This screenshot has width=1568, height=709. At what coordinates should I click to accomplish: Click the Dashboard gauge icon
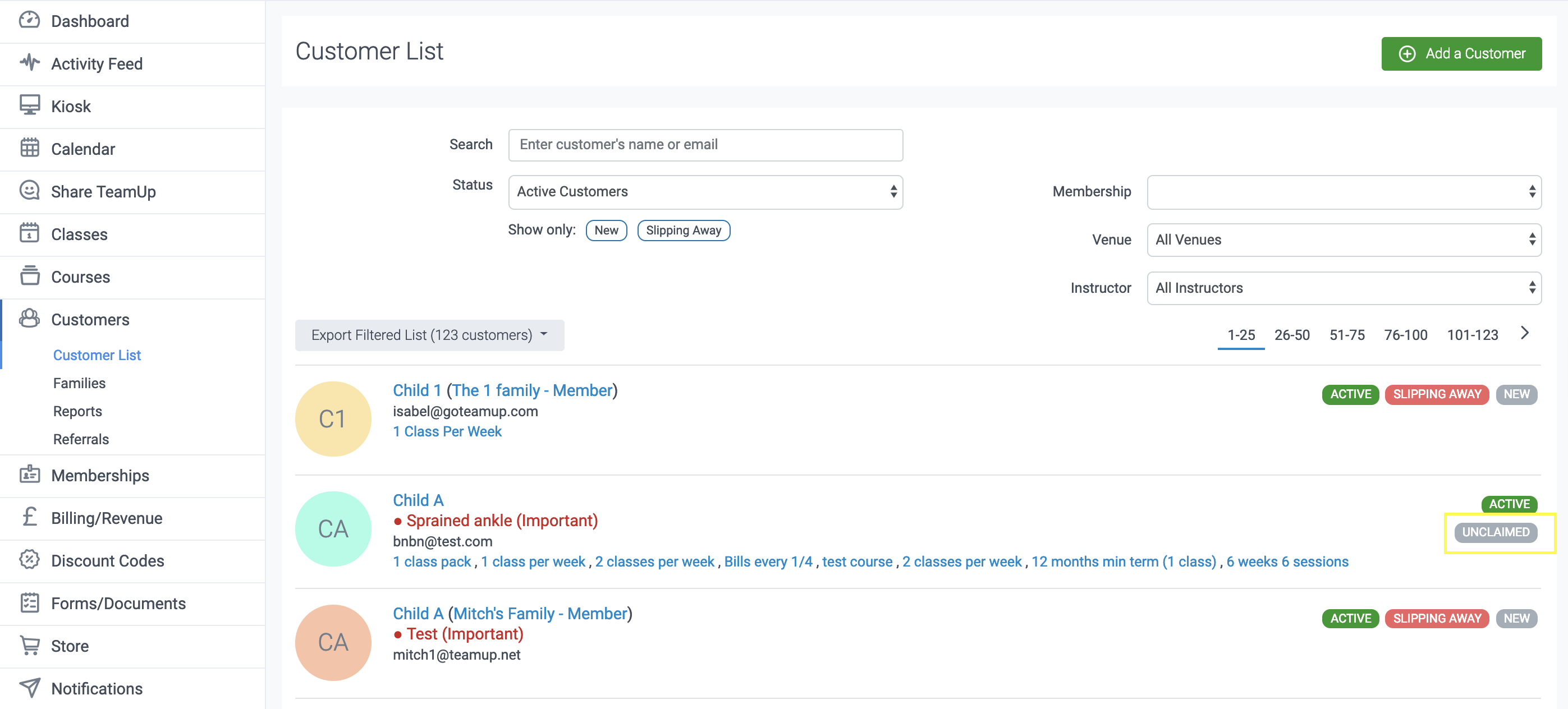coord(29,21)
